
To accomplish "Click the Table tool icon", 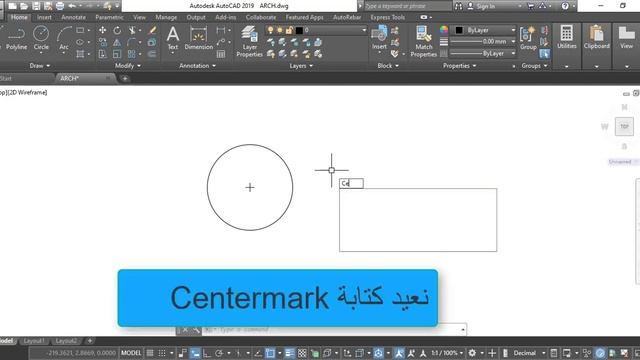I will tap(221, 54).
